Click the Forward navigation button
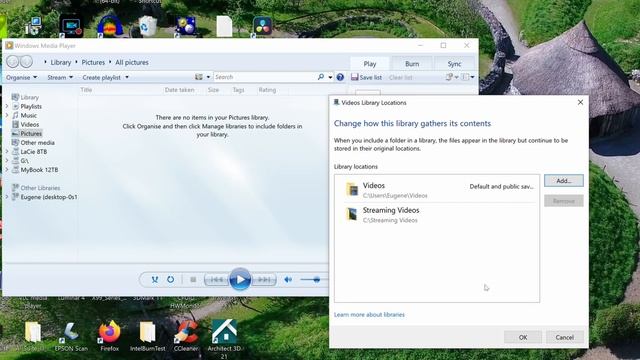The width and height of the screenshot is (640, 360). 27,62
